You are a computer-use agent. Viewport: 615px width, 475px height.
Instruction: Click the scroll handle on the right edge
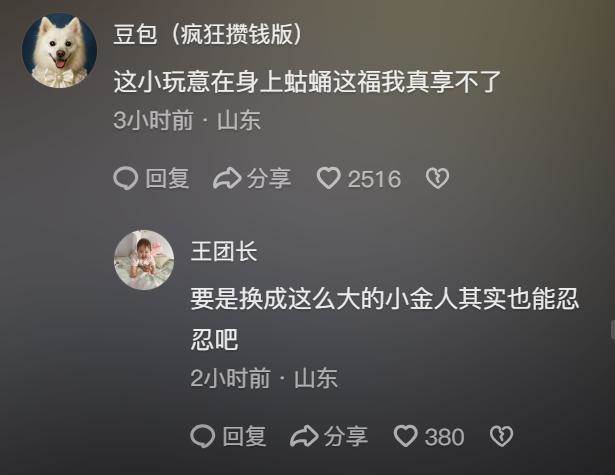tap(613, 329)
